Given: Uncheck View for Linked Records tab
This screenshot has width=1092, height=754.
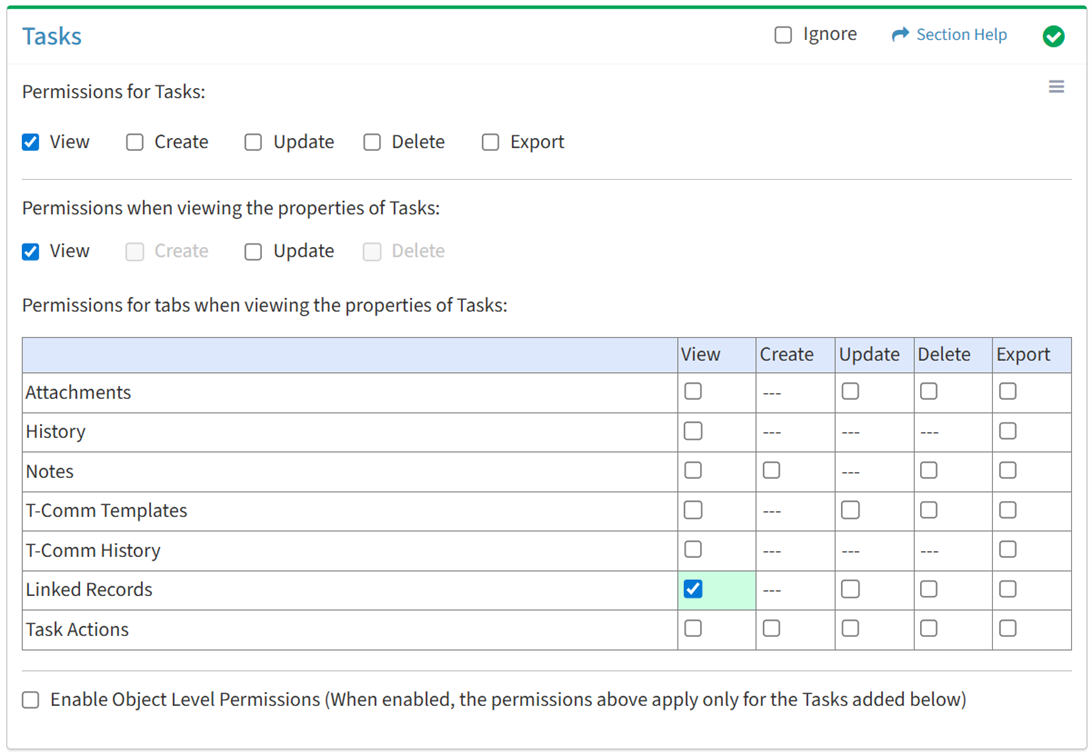Looking at the screenshot, I should coord(693,589).
